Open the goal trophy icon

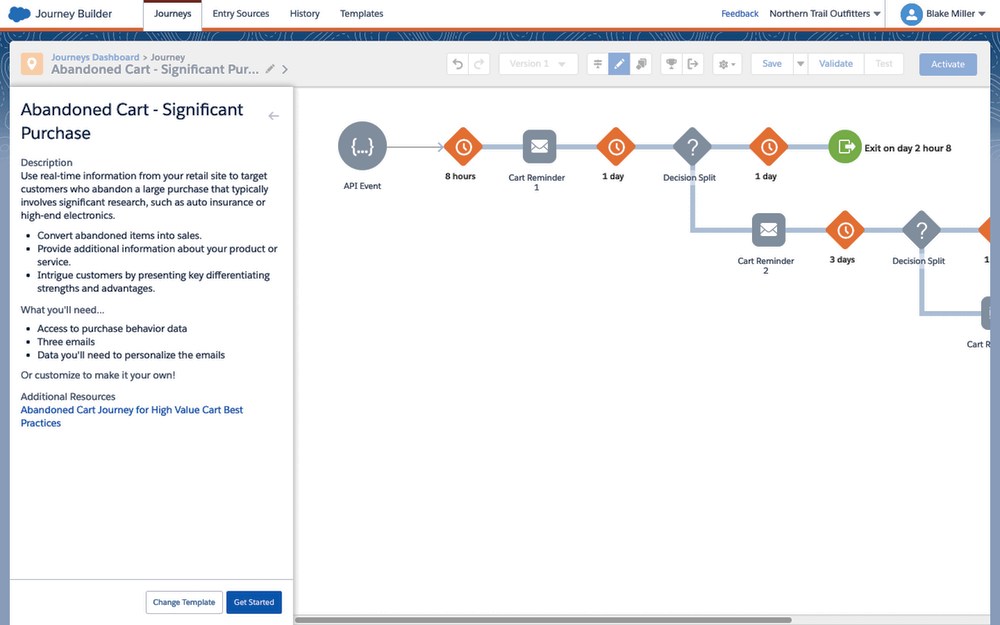coord(671,64)
